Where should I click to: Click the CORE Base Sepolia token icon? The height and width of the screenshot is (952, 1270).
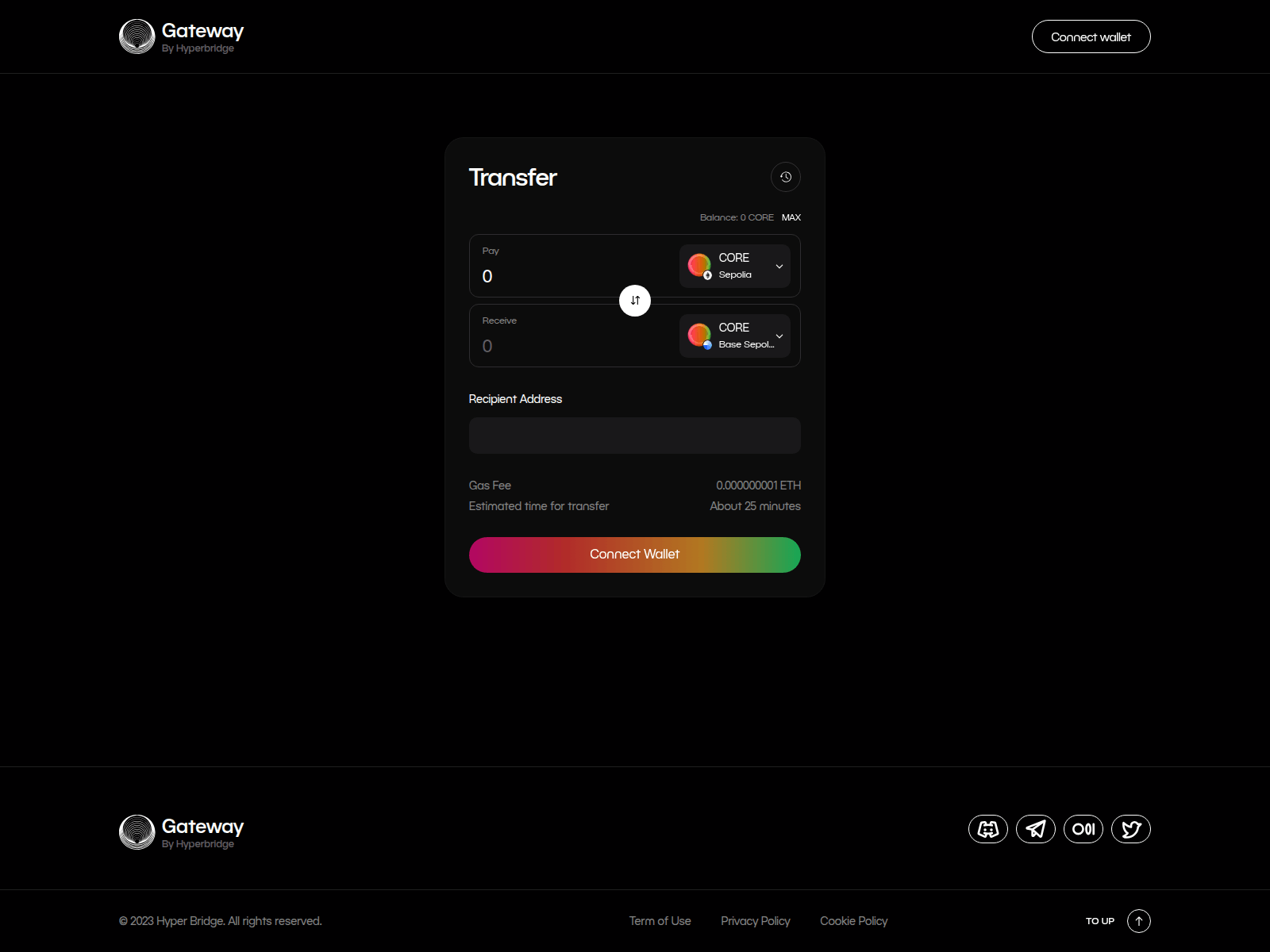pyautogui.click(x=699, y=336)
